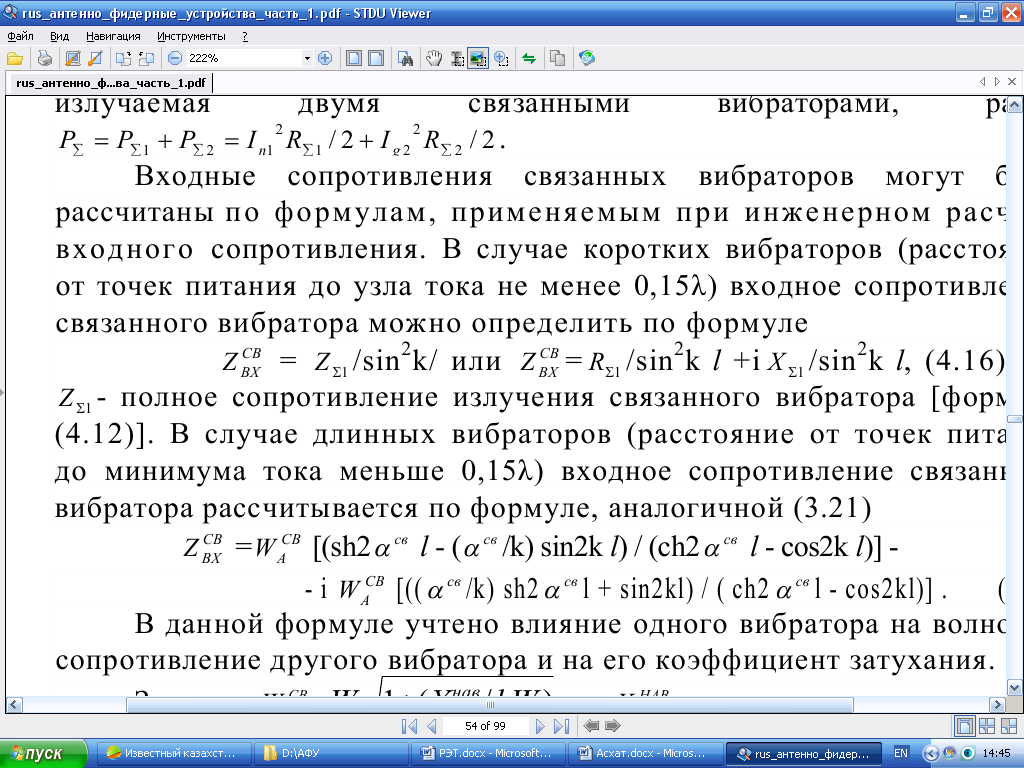
Task: Open the ? help menu
Action: pos(245,37)
